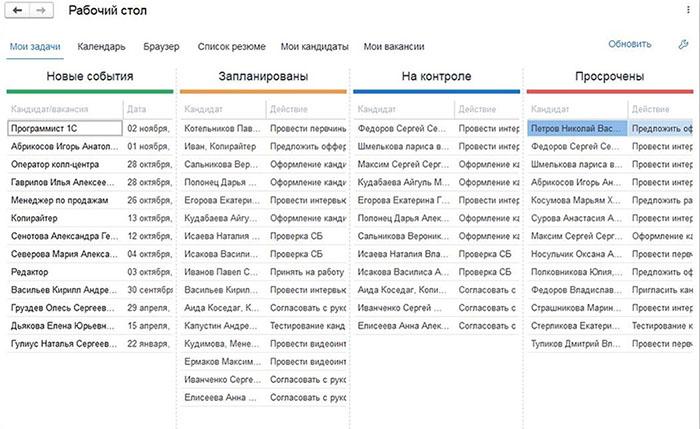Image resolution: width=700 pixels, height=429 pixels.
Task: Select Гулиус Наталья Сергеев... row
Action: coord(90,344)
